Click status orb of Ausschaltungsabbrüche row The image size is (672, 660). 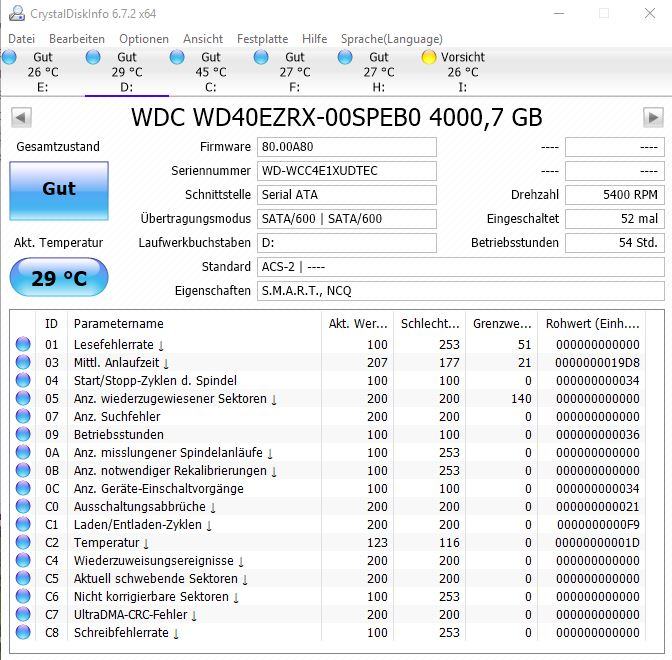point(23,506)
